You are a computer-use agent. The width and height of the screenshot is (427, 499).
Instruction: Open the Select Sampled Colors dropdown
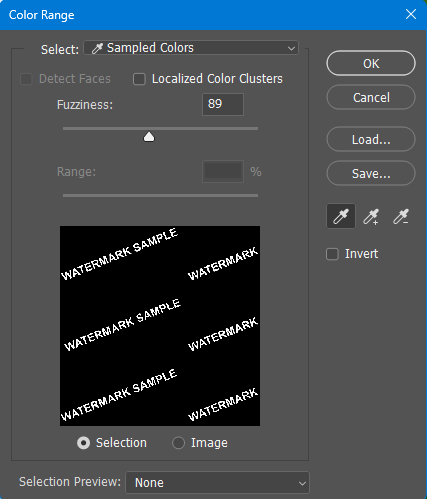pyautogui.click(x=191, y=48)
